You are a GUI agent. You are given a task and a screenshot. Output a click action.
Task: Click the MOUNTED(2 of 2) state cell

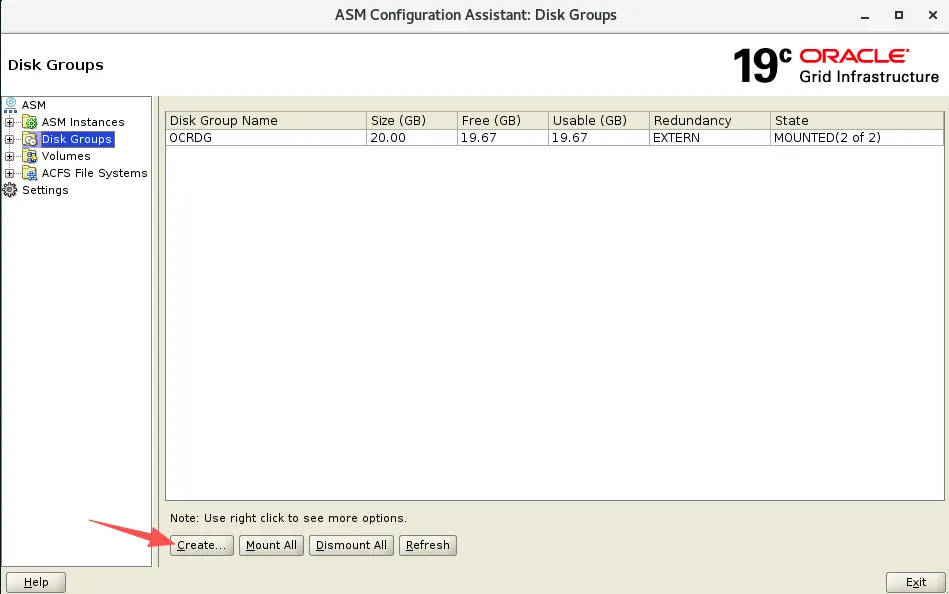[x=857, y=137]
